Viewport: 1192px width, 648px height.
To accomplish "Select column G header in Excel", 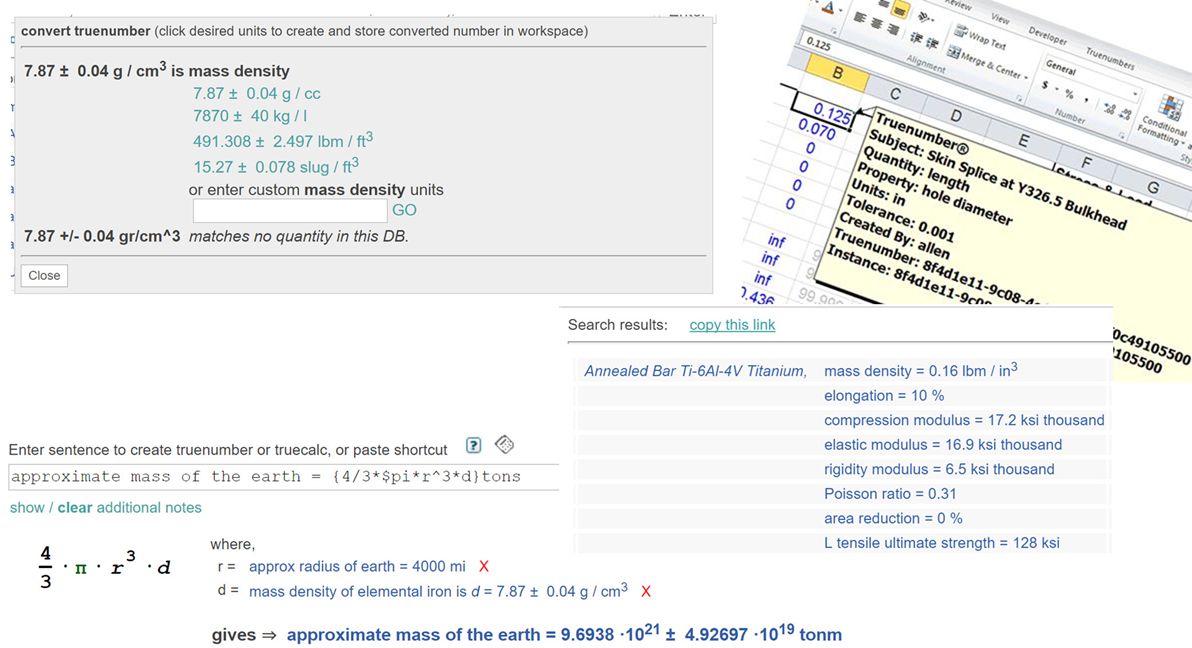I will point(1153,187).
